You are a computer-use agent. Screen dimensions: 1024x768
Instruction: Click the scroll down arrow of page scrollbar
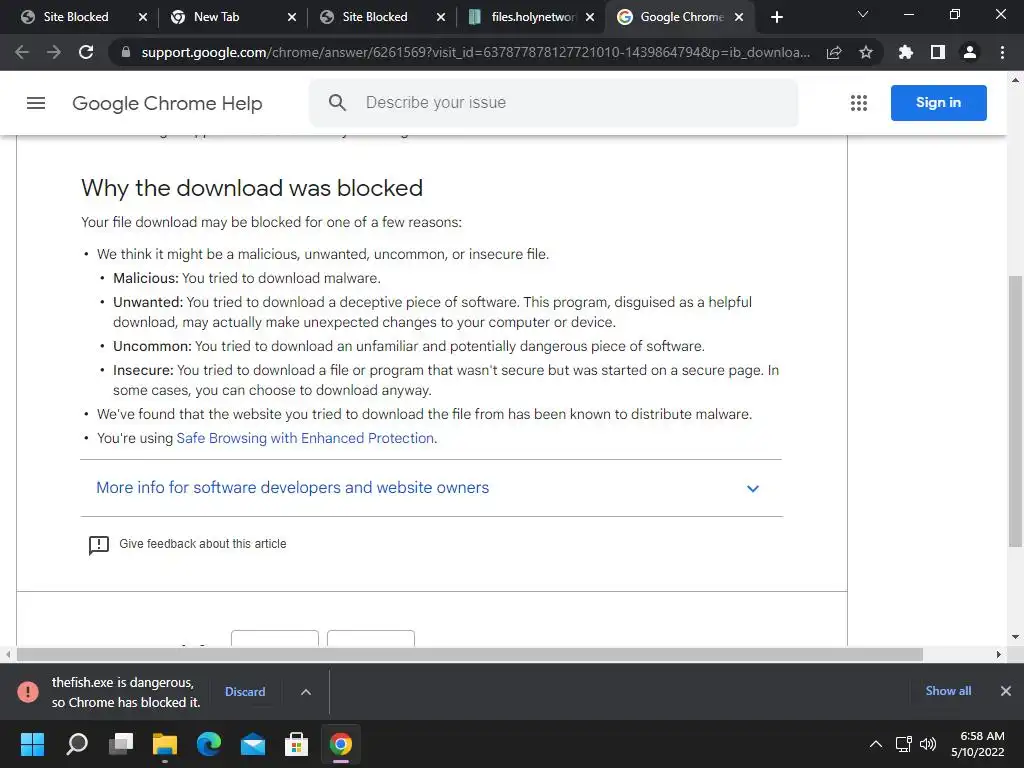[1015, 637]
